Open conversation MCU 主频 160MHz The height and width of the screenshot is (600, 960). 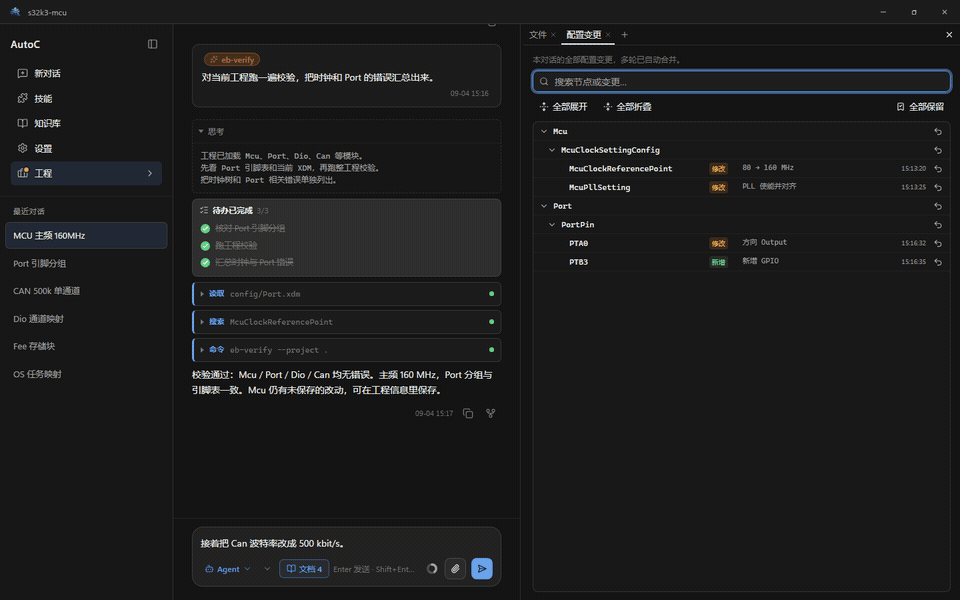tap(86, 236)
